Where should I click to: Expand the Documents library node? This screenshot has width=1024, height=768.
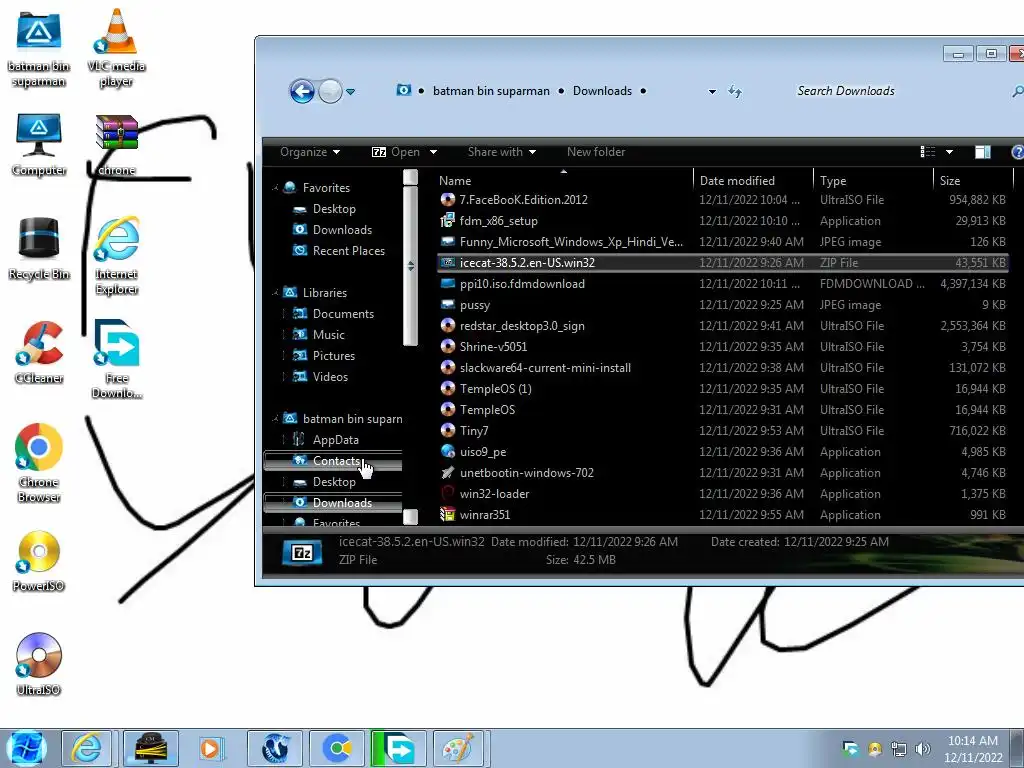coord(284,314)
